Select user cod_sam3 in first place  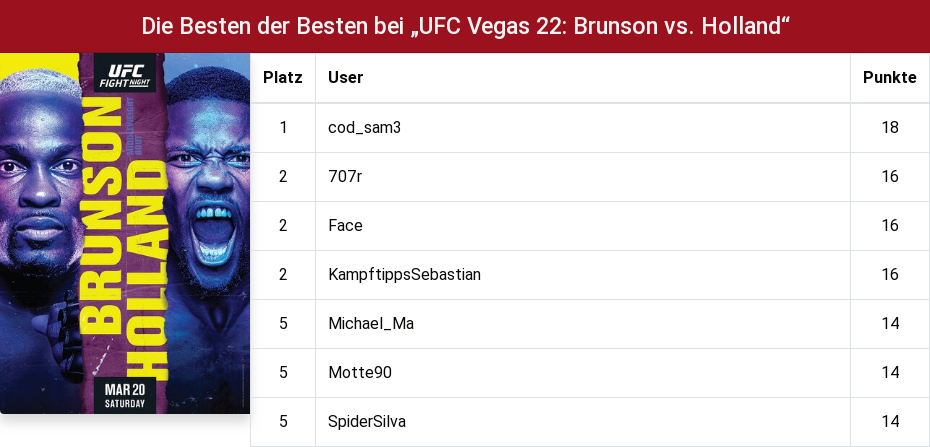click(x=364, y=127)
